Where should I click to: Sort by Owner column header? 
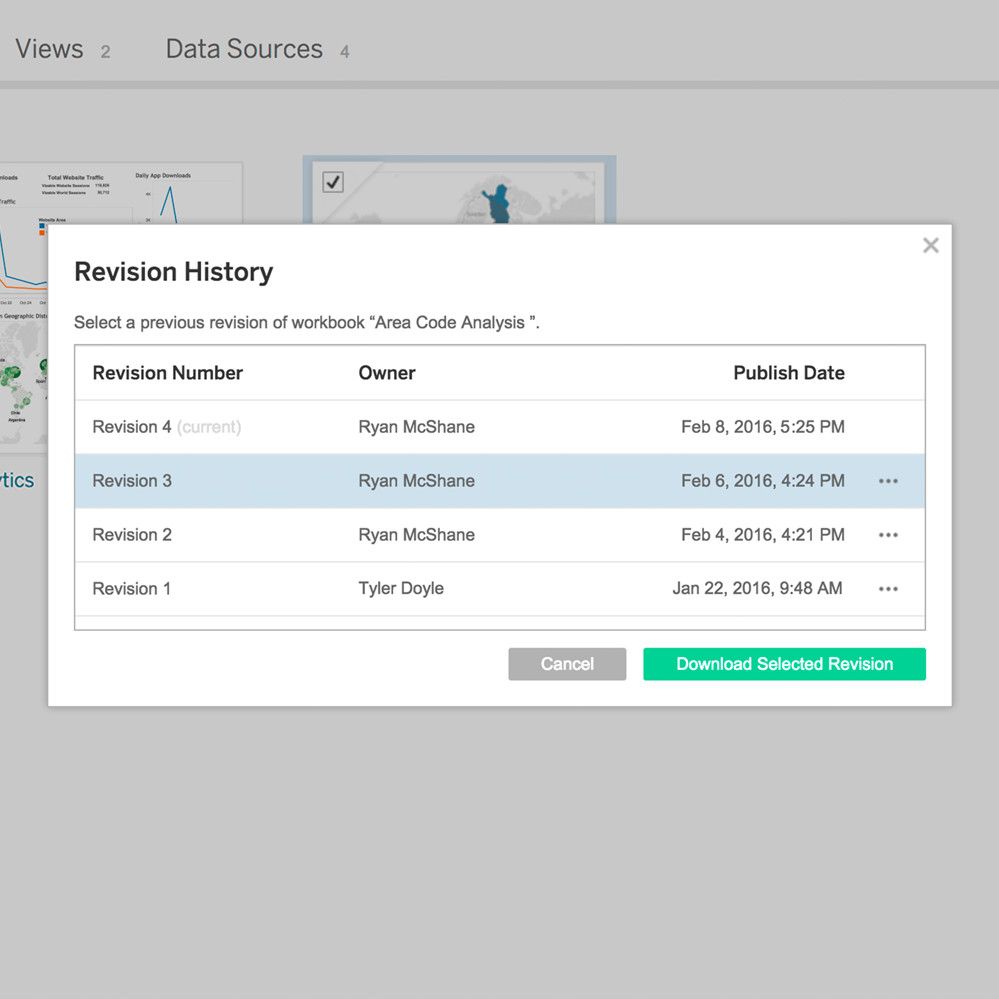click(x=387, y=373)
